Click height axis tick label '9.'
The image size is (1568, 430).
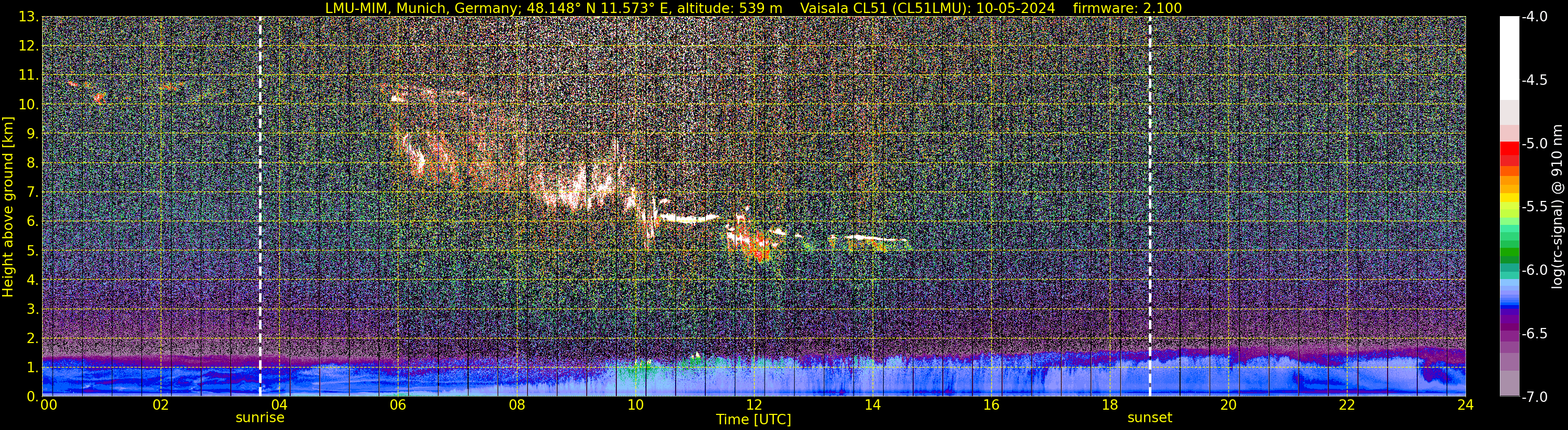(x=32, y=133)
